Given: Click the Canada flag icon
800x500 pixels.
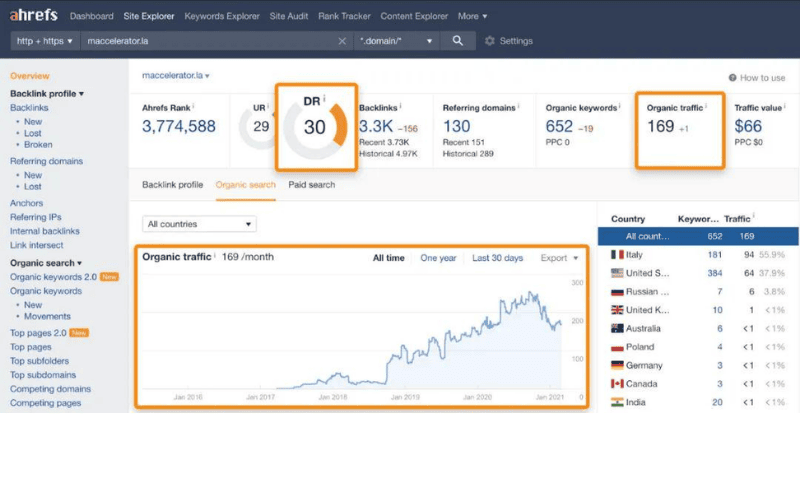Looking at the screenshot, I should tap(617, 384).
